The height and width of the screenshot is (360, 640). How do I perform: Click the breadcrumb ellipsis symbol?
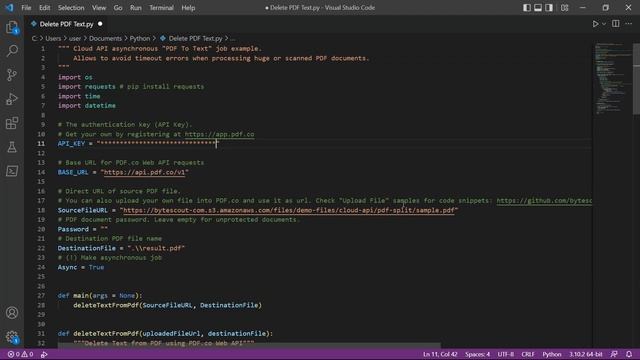point(233,38)
